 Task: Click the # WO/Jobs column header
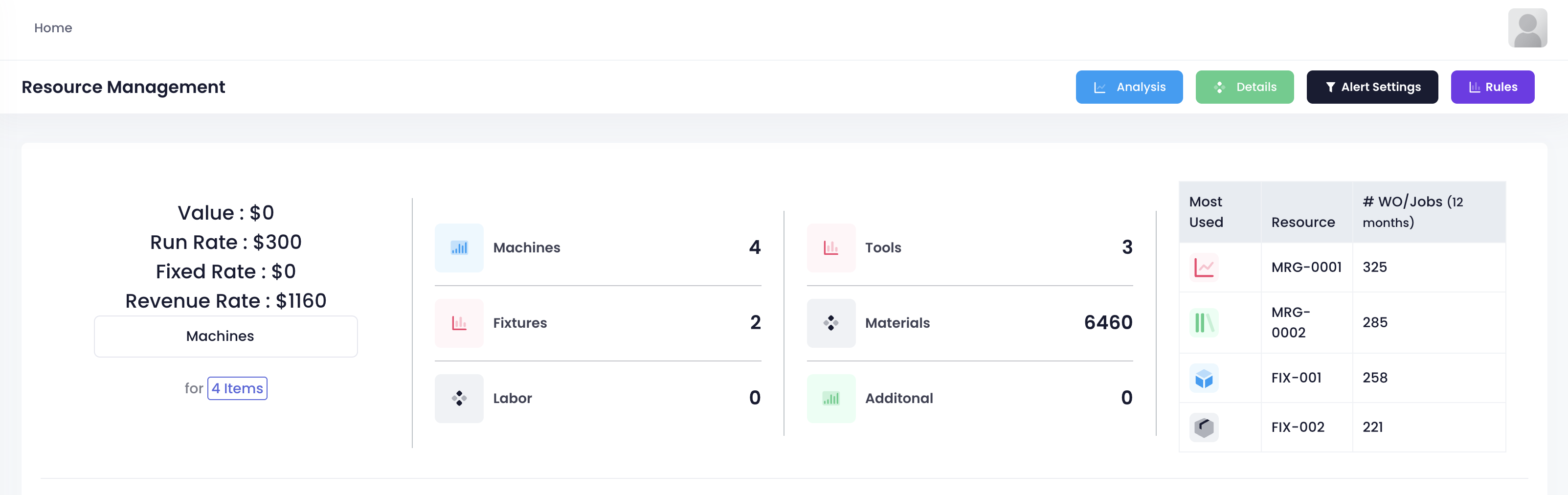(1412, 211)
